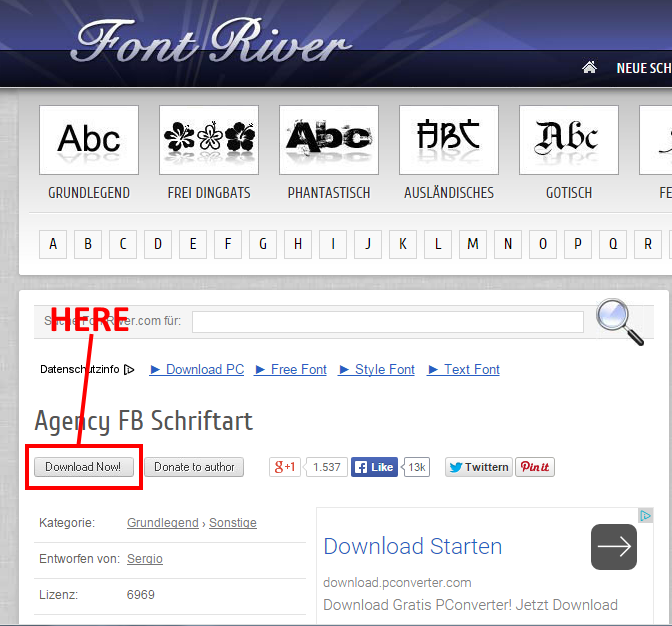Select the FREI DINGBATS category label
The height and width of the screenshot is (626, 672).
click(209, 193)
